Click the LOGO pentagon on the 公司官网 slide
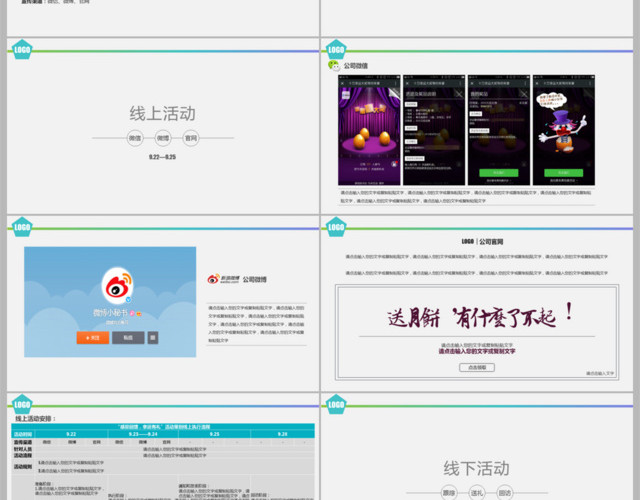This screenshot has width=640, height=500. pyautogui.click(x=336, y=227)
